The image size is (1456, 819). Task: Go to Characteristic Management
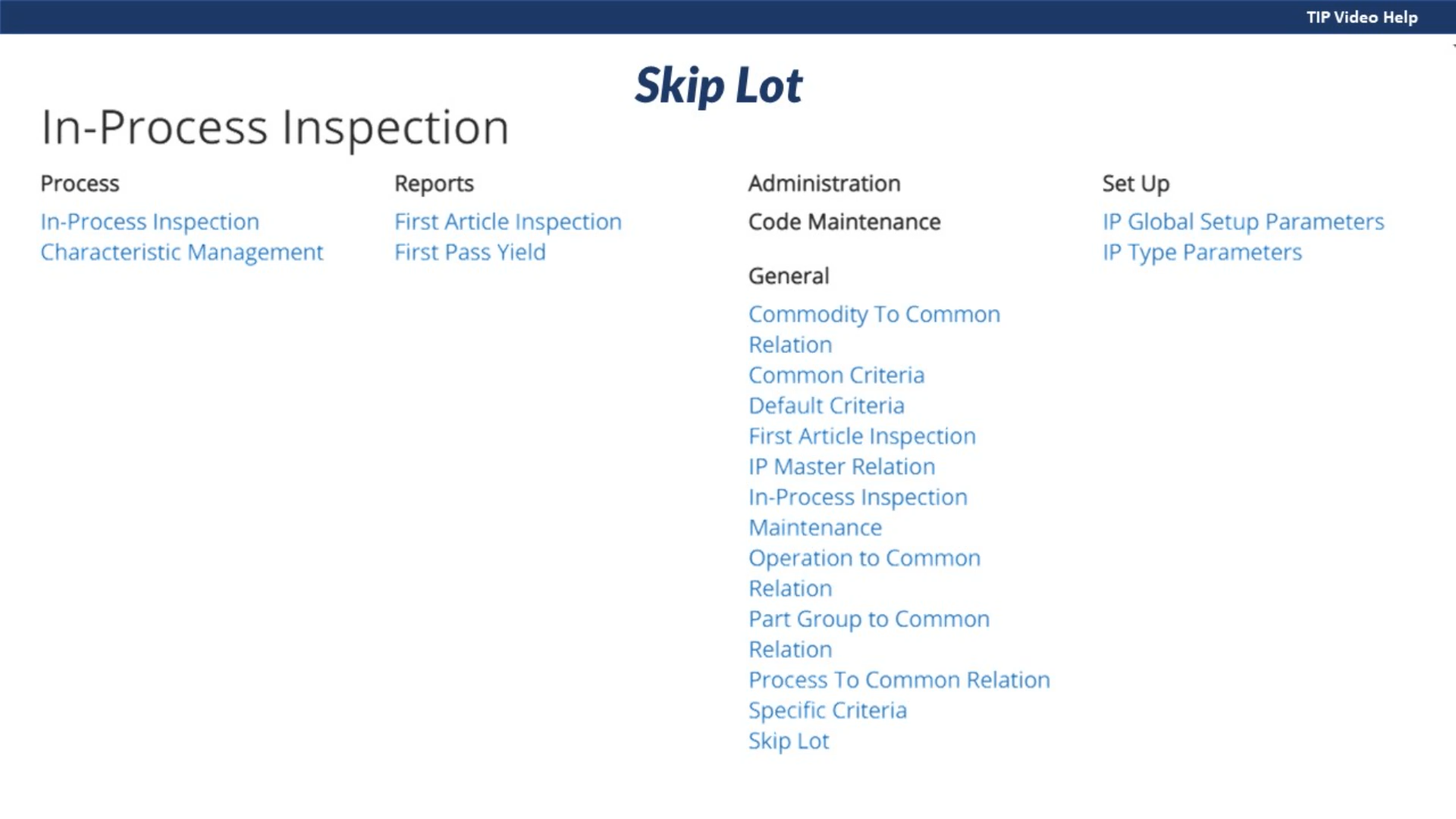coord(181,252)
